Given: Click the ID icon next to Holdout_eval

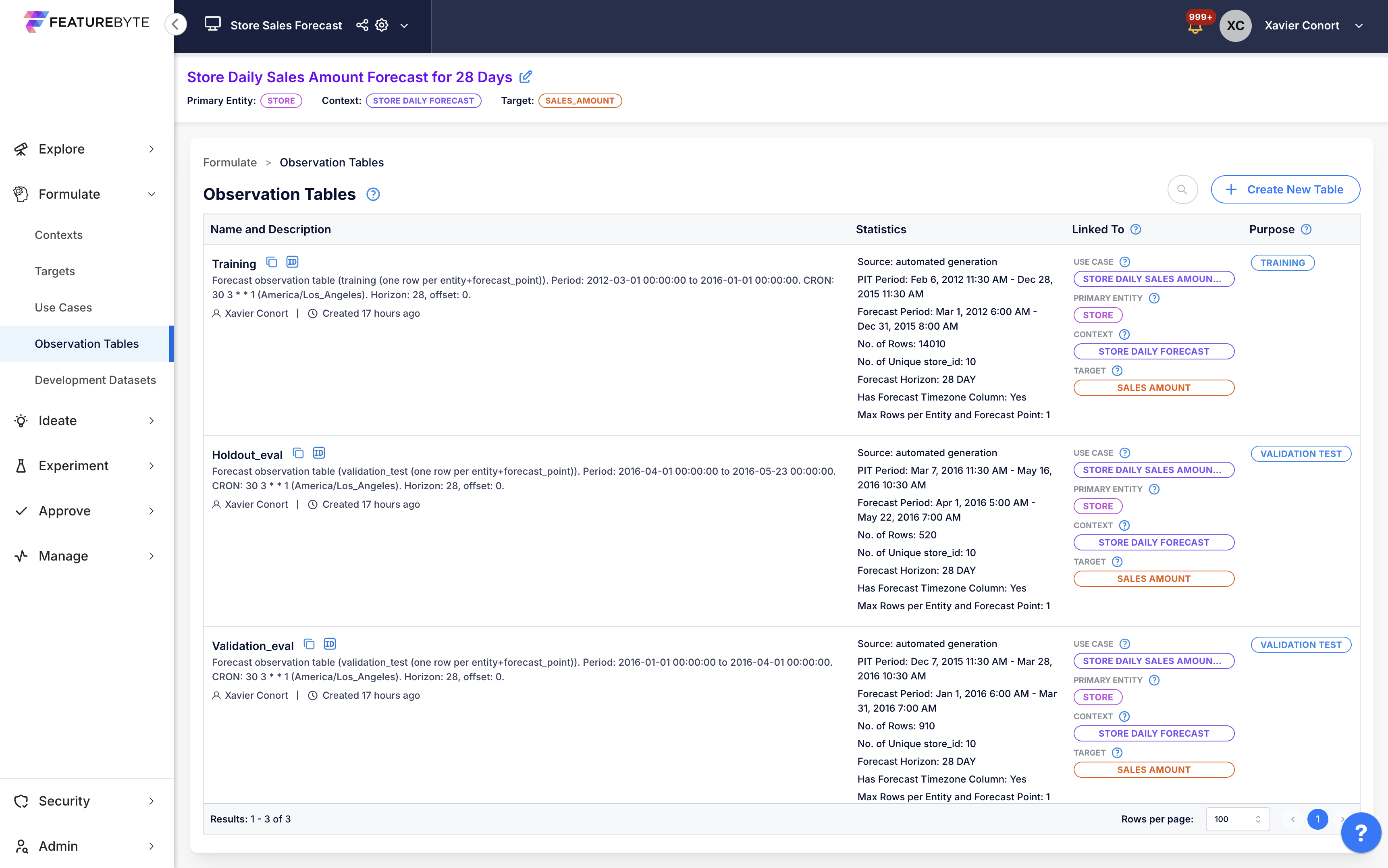Looking at the screenshot, I should [x=319, y=453].
